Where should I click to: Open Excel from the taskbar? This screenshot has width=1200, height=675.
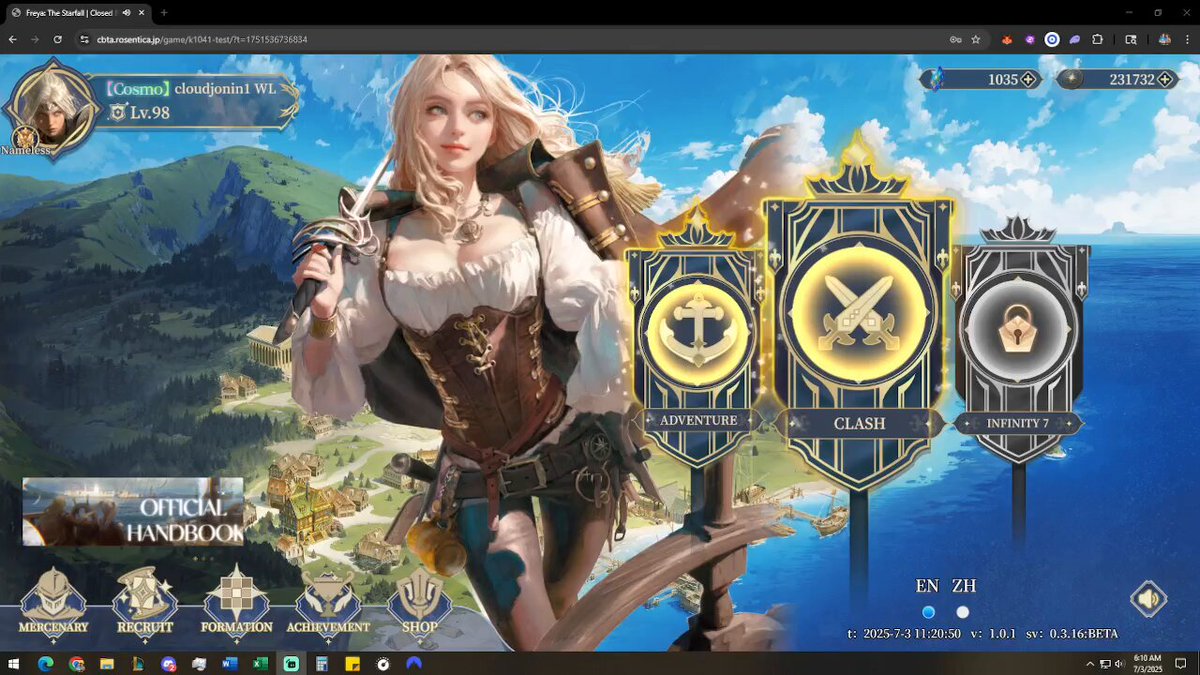pyautogui.click(x=260, y=664)
